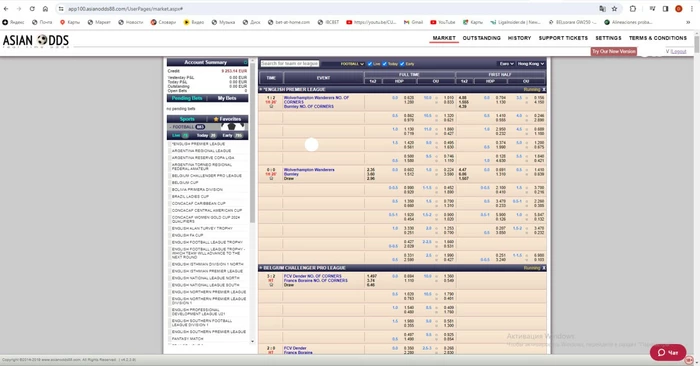Open the browser home page icon
Image resolution: width=700 pixels, height=366 pixels.
45,8
